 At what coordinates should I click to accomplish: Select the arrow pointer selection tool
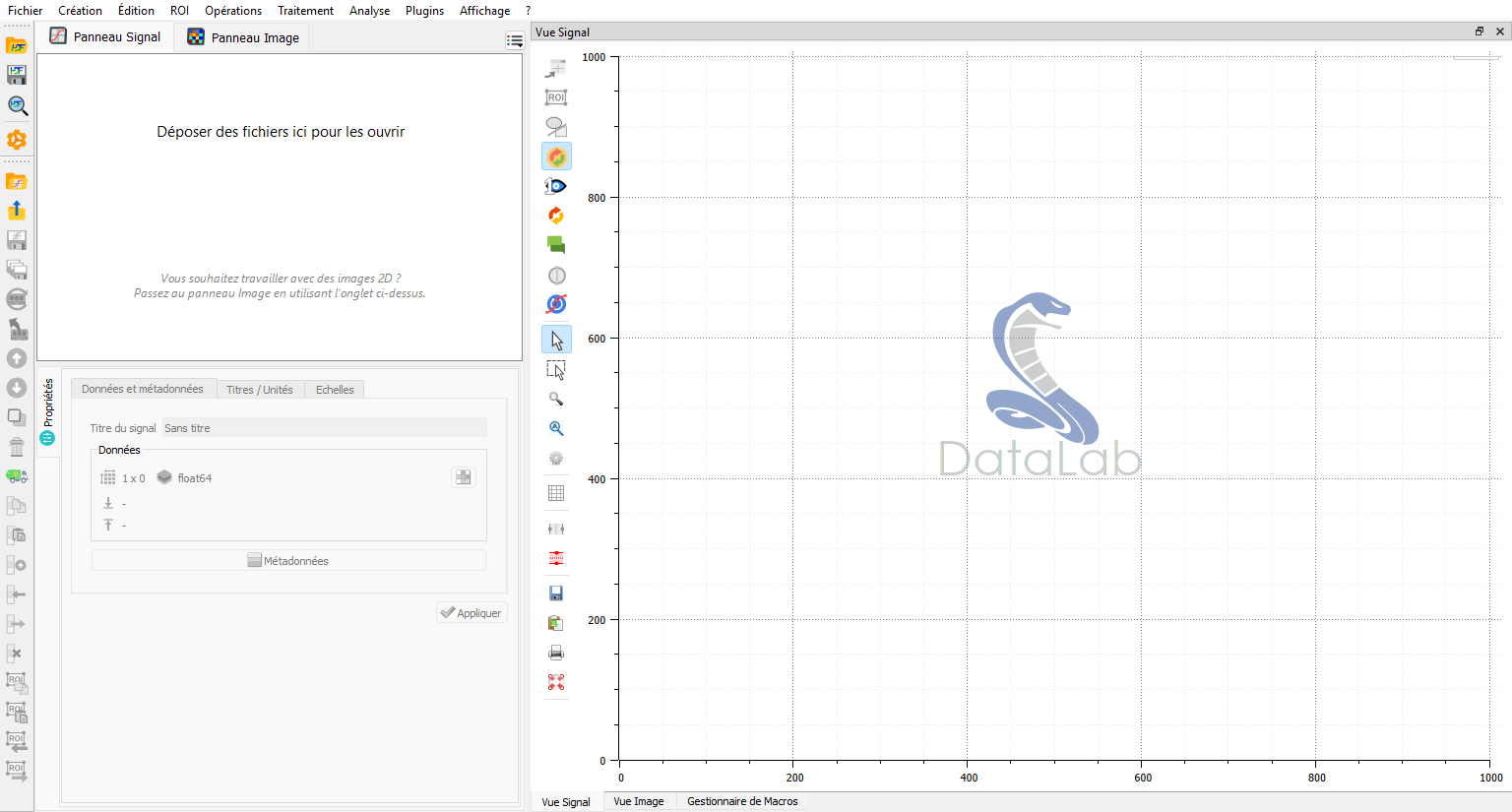coord(556,340)
